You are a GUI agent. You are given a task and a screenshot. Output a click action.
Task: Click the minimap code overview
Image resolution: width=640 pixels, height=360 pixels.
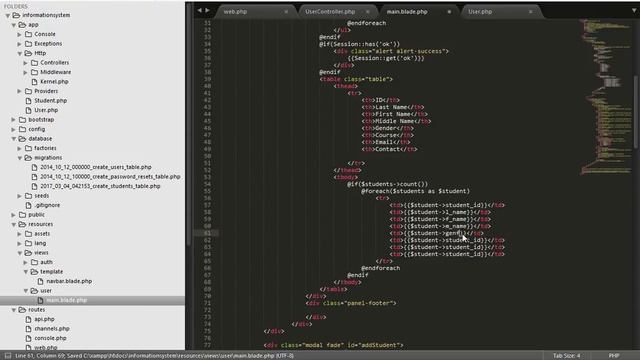point(606,96)
